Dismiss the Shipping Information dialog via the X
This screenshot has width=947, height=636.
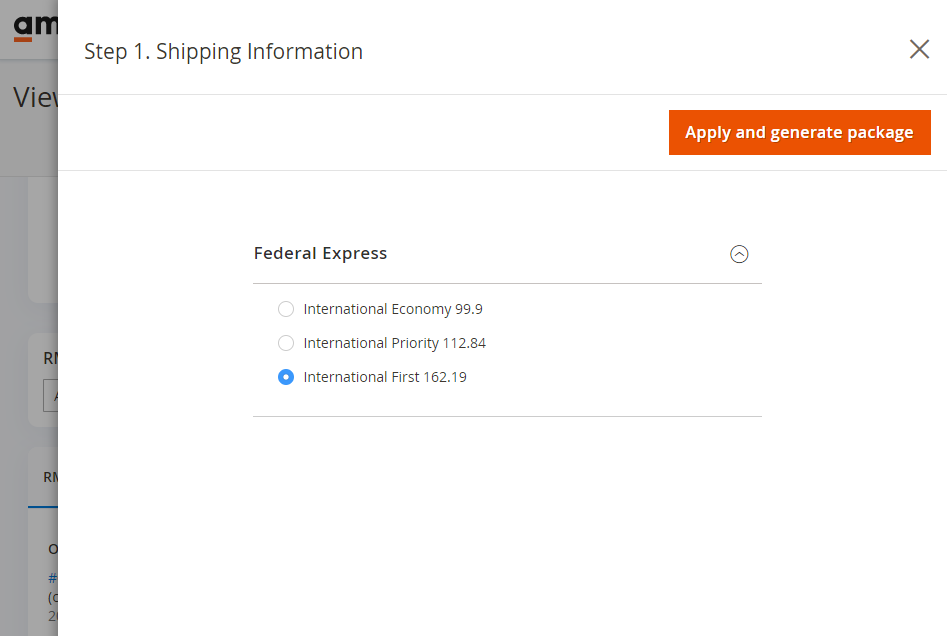[919, 48]
